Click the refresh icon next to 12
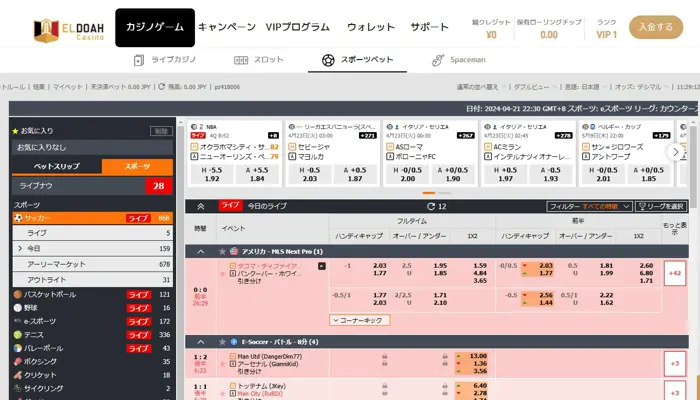Viewport: 700px width, 400px height. pyautogui.click(x=429, y=206)
